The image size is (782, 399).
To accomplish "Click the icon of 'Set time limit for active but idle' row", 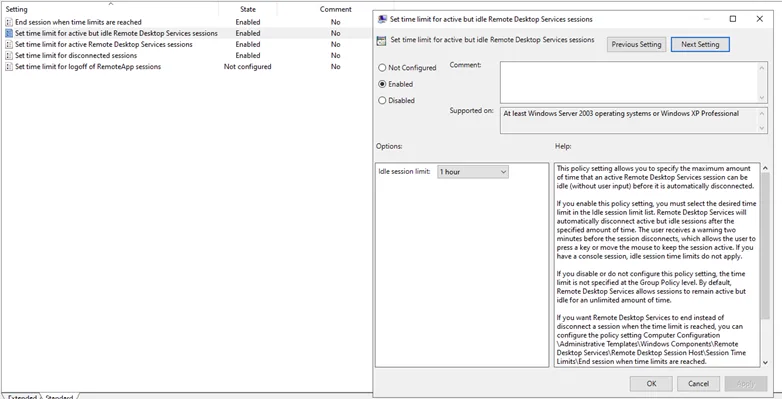I will pyautogui.click(x=9, y=33).
